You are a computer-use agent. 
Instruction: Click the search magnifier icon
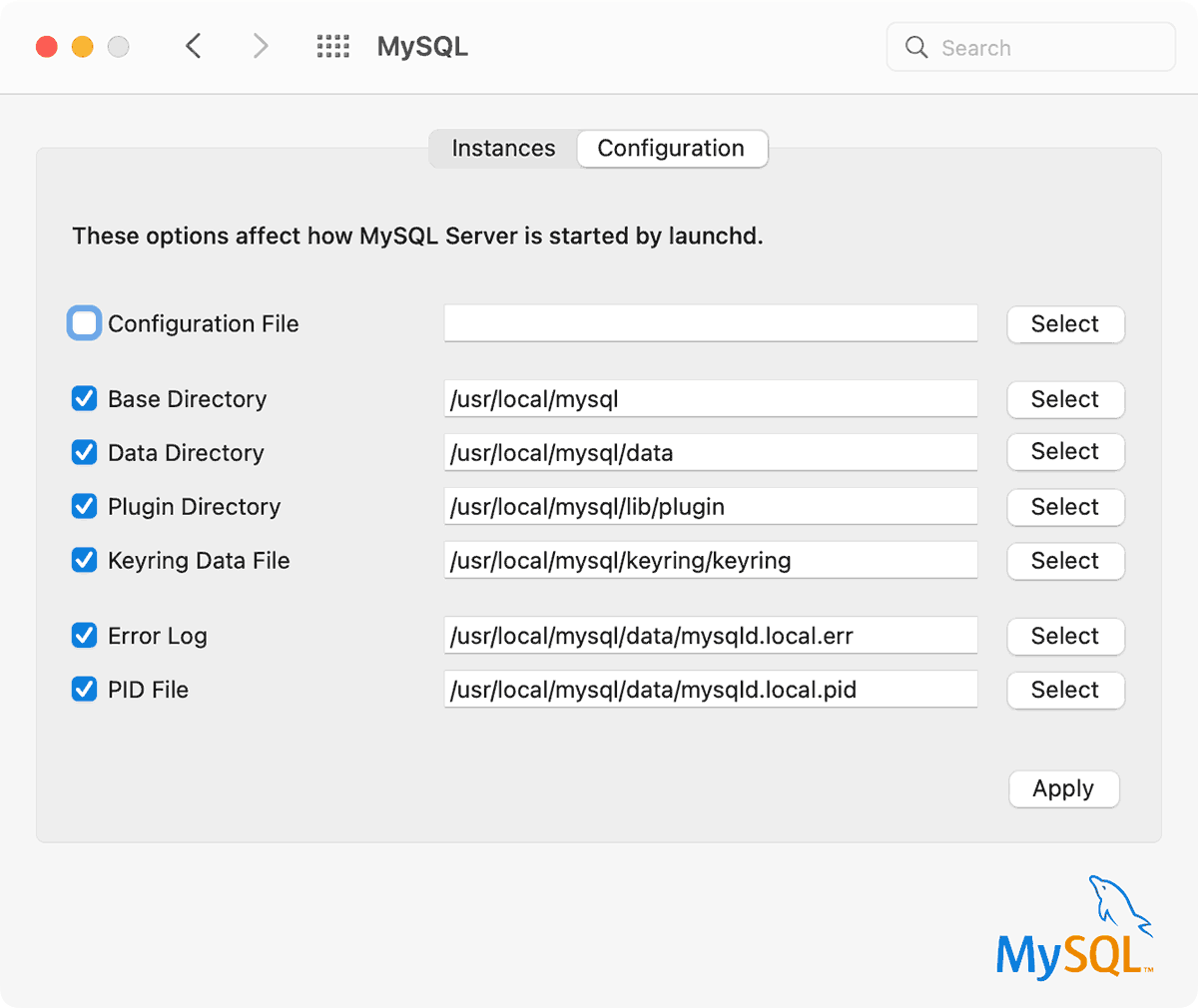(915, 47)
